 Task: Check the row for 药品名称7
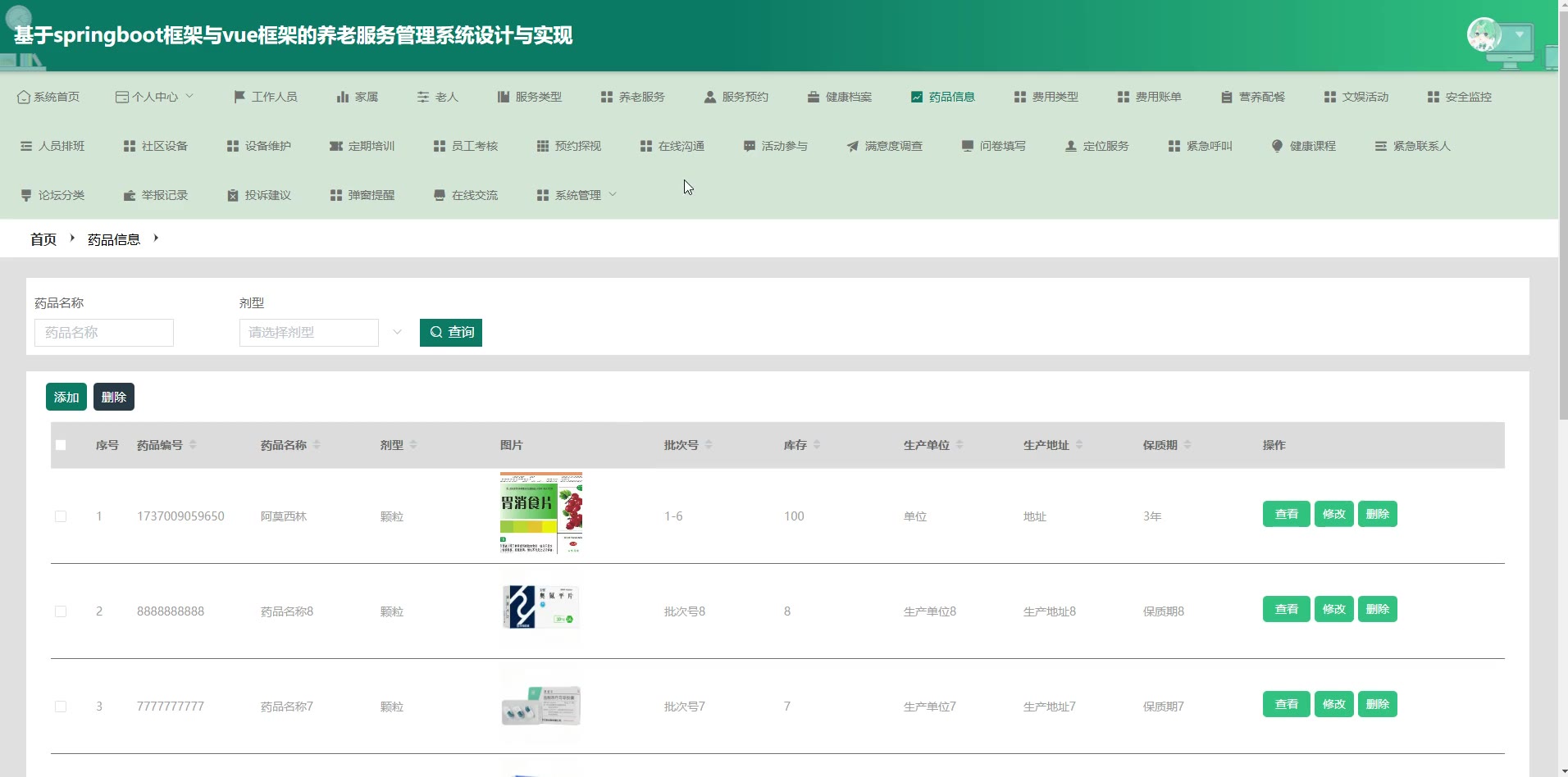61,707
